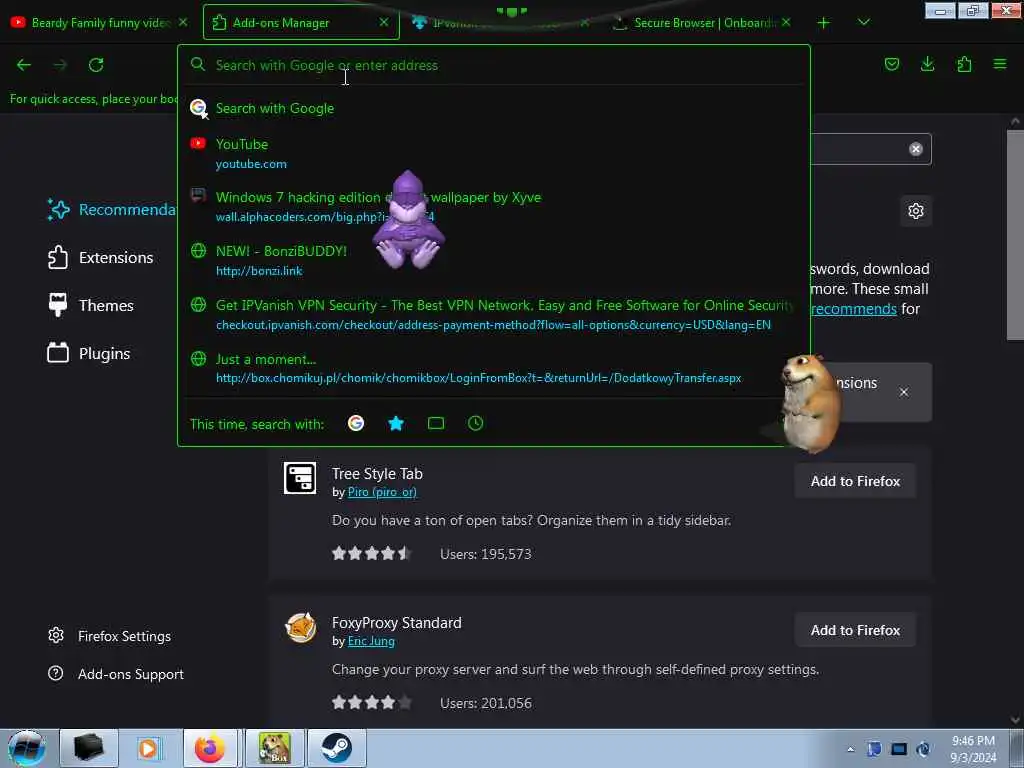Viewport: 1024px width, 768px height.
Task: Open the media player taskbar icon
Action: 148,748
